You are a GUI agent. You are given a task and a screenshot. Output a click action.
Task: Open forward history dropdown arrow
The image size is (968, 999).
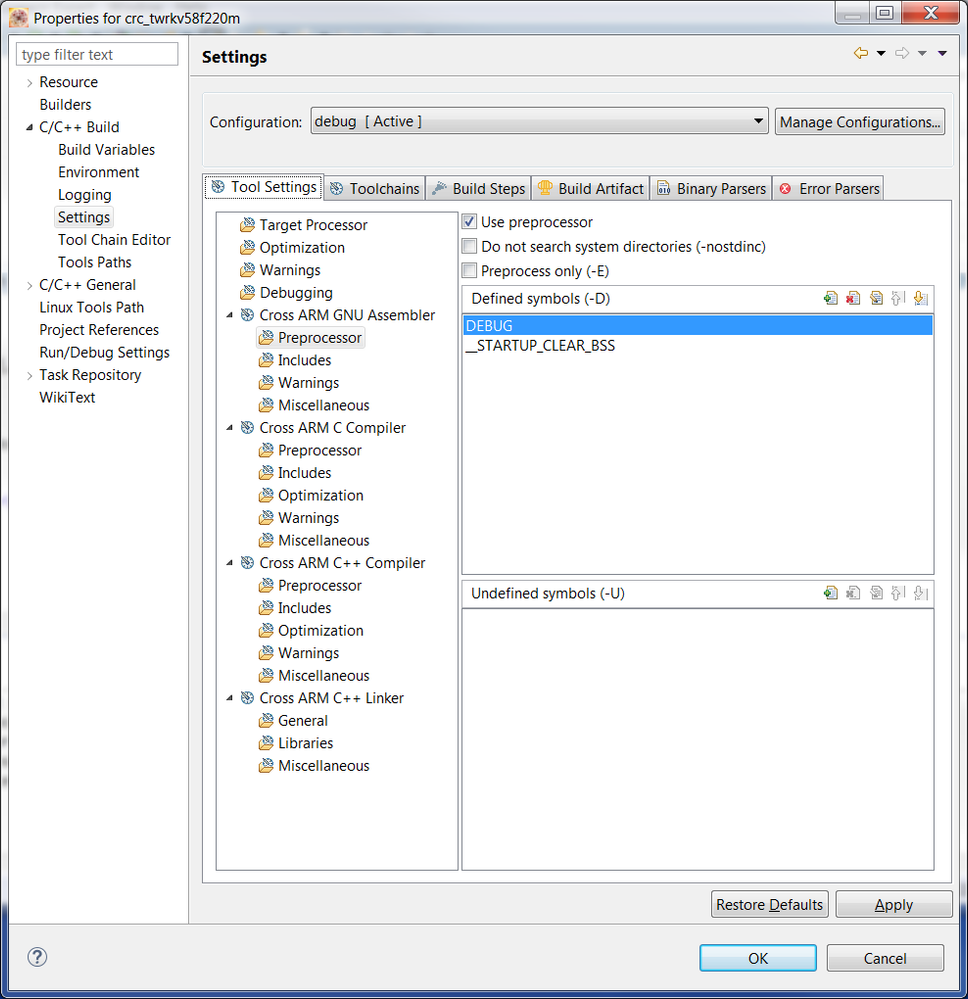coord(921,54)
